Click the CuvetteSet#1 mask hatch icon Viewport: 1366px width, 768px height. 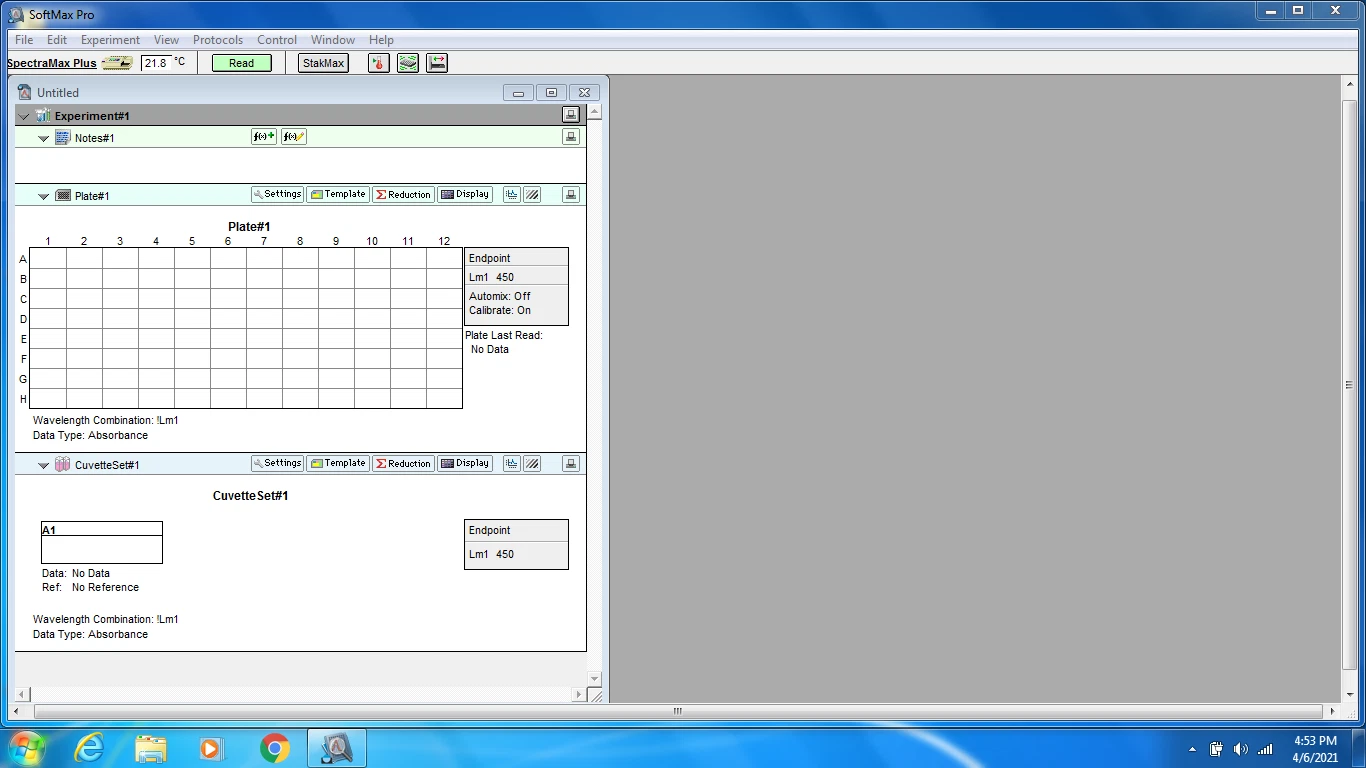pos(533,464)
